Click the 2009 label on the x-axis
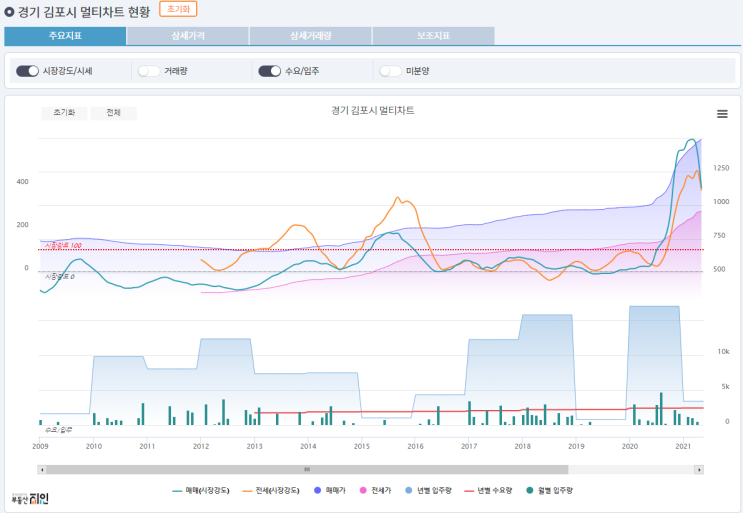Screen dimensions: 743x513 [40, 446]
